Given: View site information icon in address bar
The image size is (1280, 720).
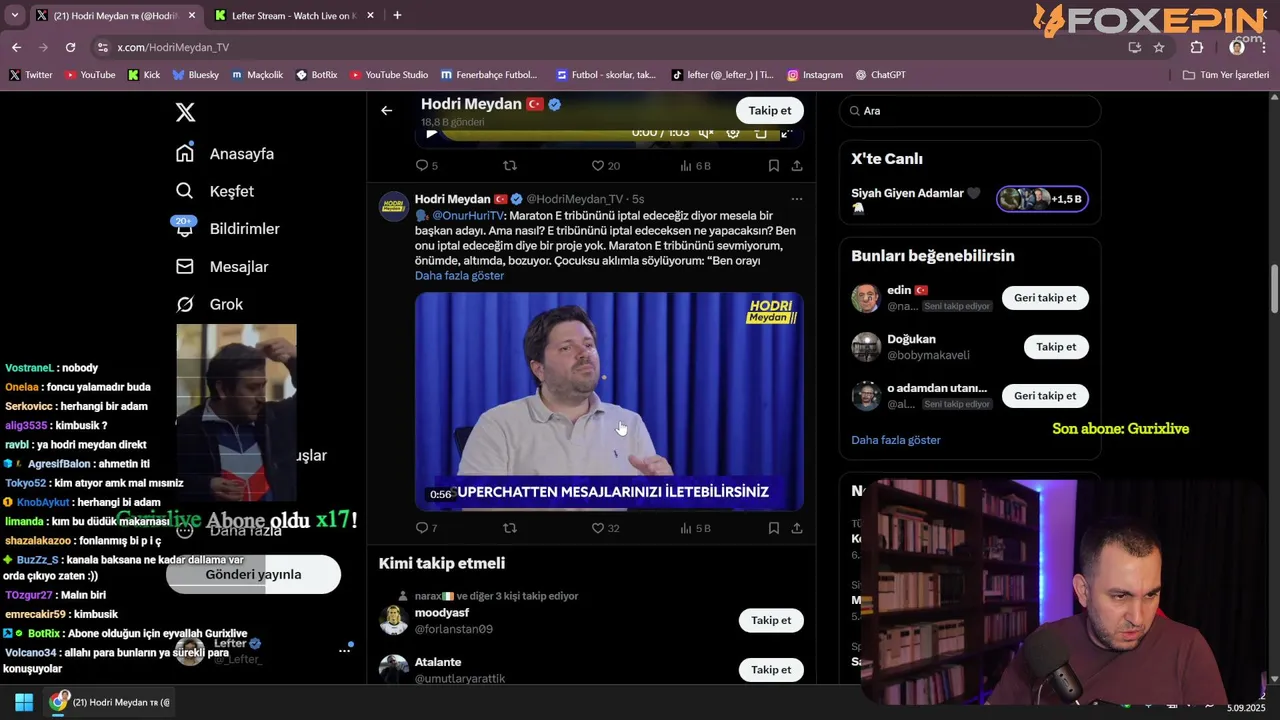Looking at the screenshot, I should (102, 47).
